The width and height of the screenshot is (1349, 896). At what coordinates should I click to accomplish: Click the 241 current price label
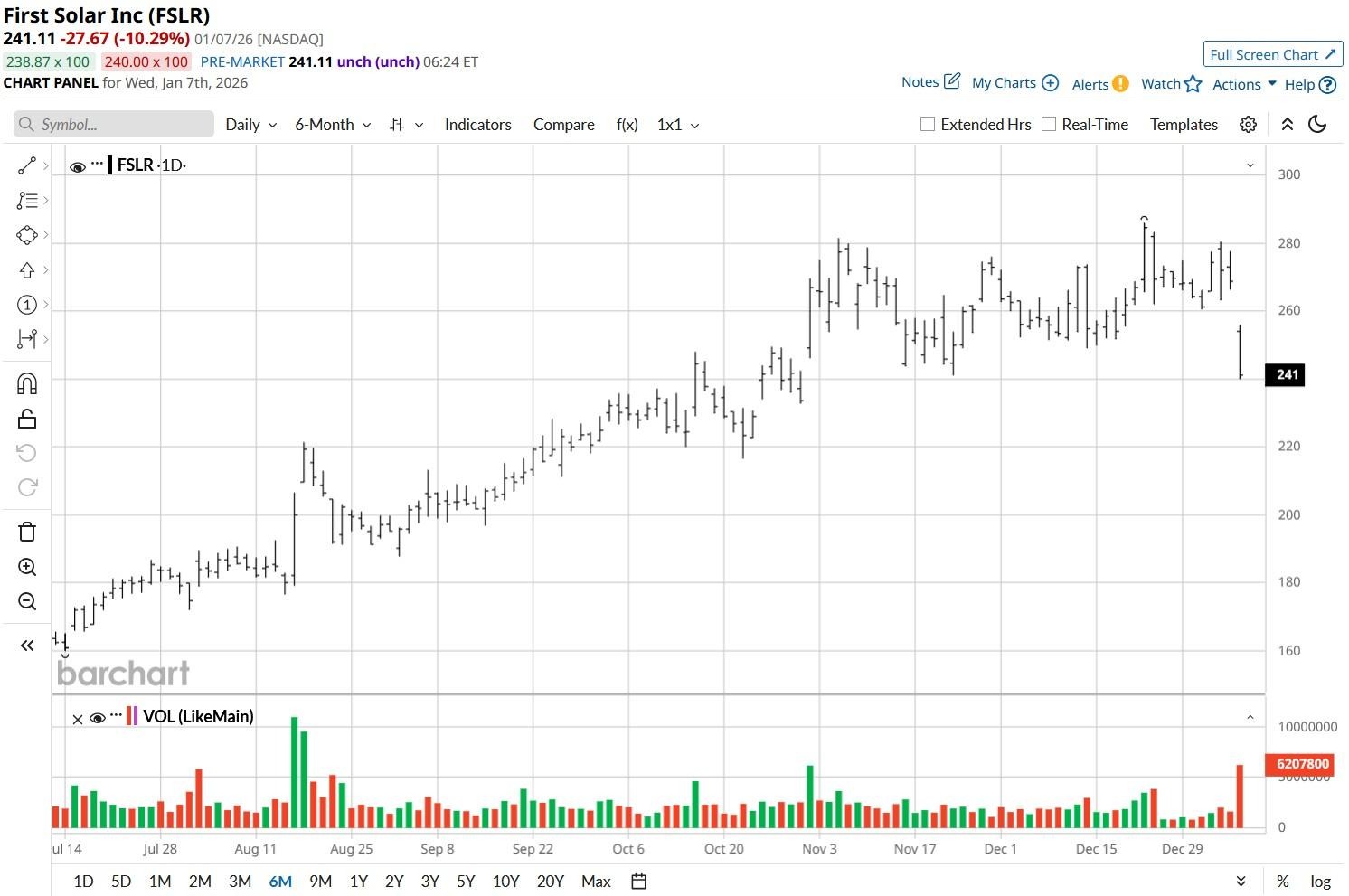pyautogui.click(x=1285, y=374)
